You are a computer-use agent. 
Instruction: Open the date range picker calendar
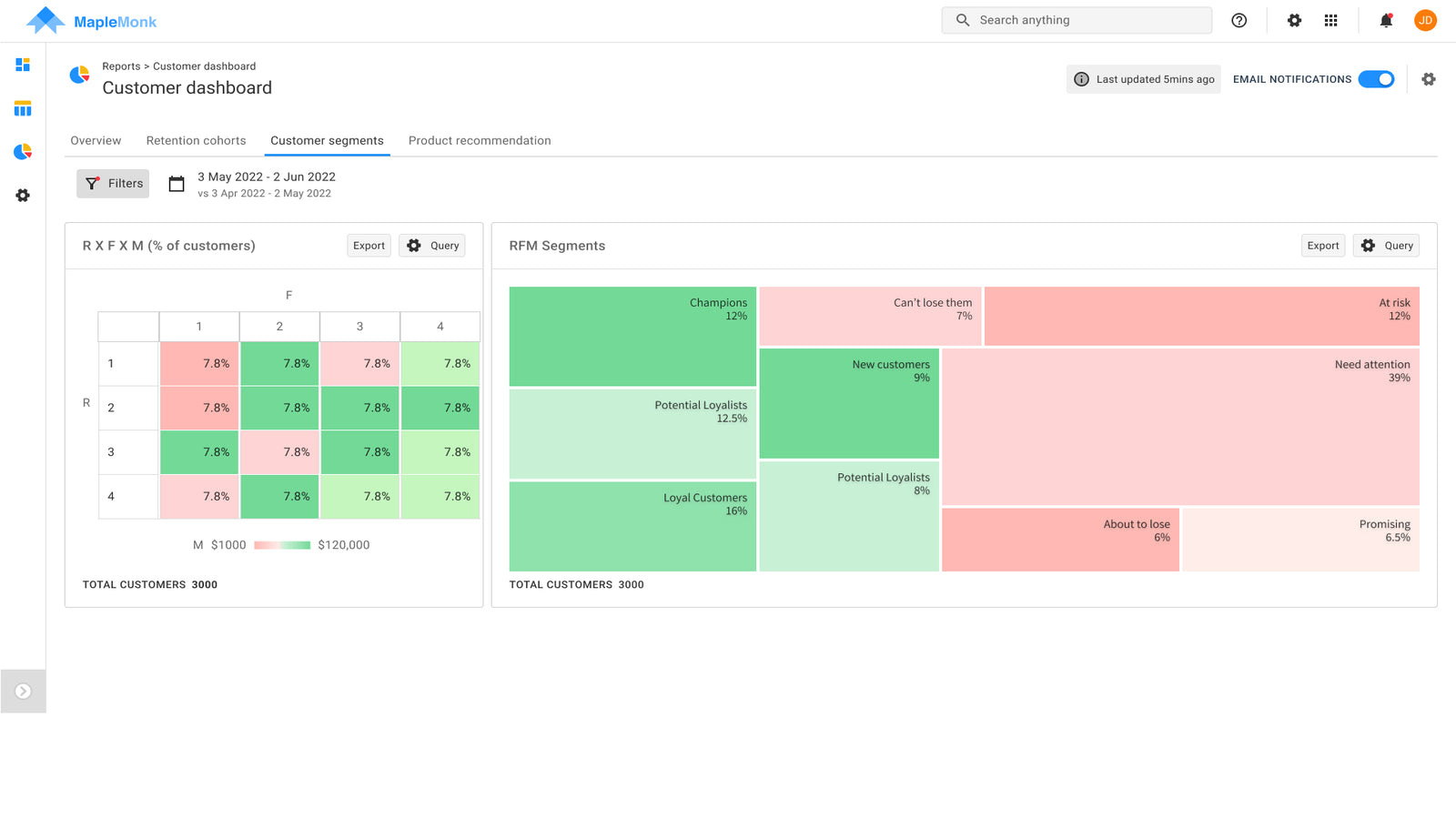click(177, 184)
